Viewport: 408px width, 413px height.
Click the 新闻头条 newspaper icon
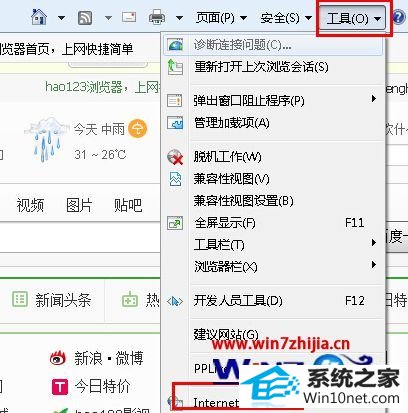20,299
